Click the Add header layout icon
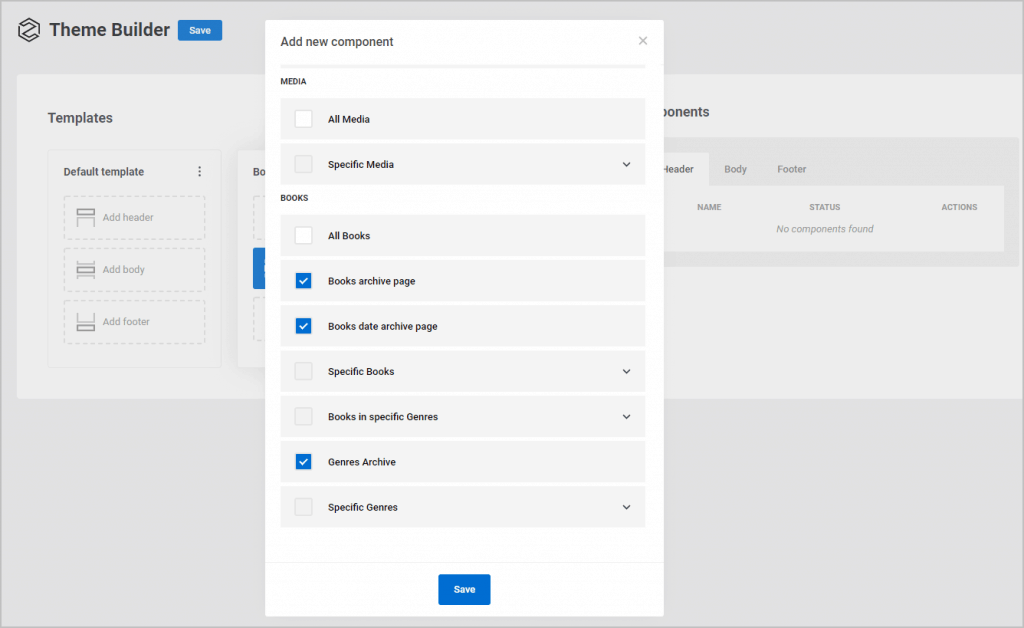The image size is (1024, 628). click(x=86, y=217)
